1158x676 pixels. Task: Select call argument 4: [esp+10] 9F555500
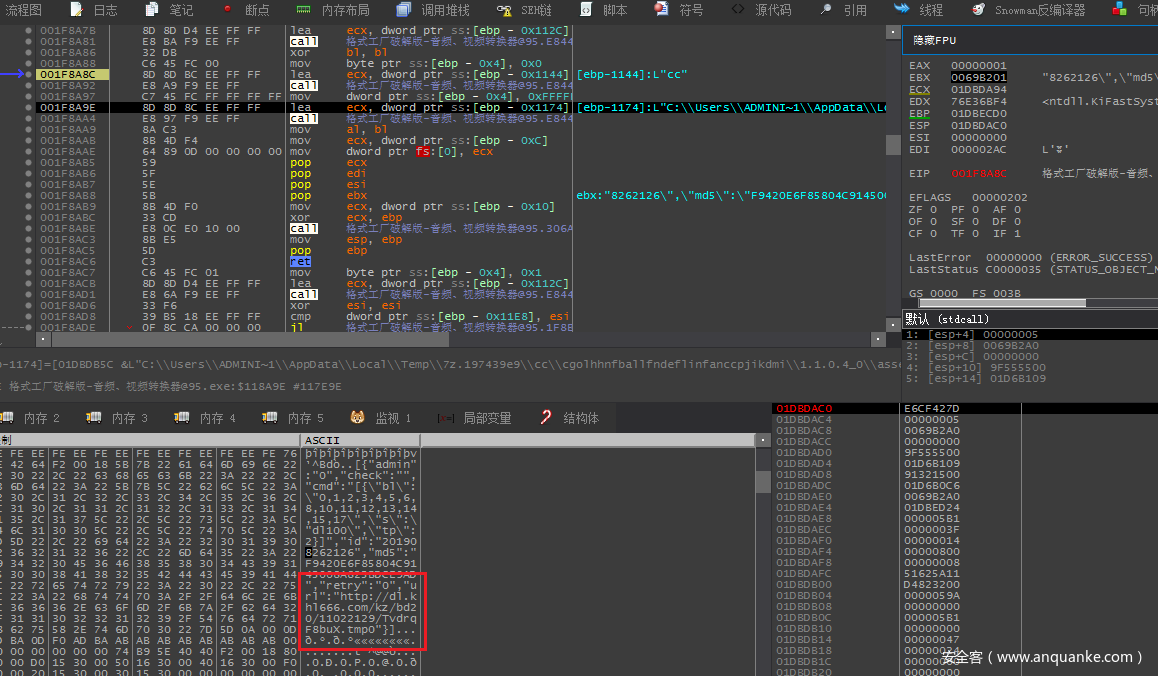point(1029,367)
